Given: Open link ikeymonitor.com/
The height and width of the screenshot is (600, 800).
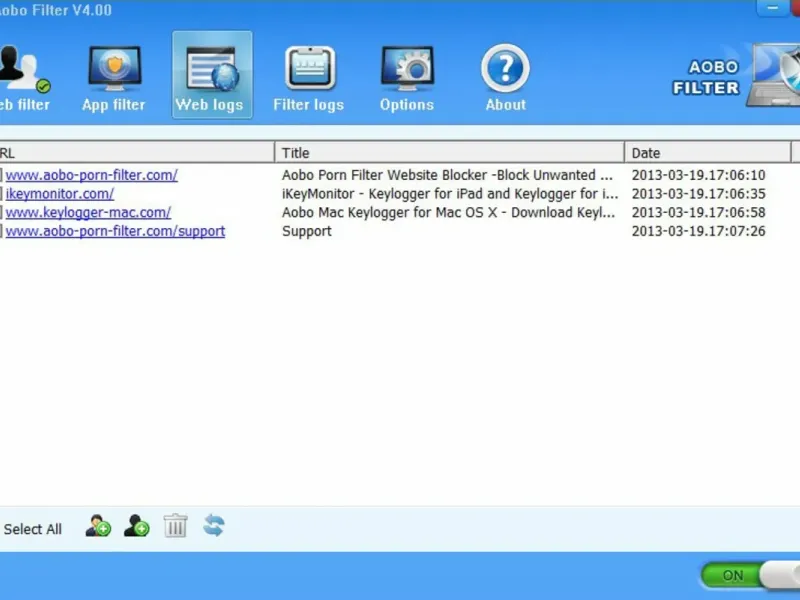Looking at the screenshot, I should (x=60, y=194).
